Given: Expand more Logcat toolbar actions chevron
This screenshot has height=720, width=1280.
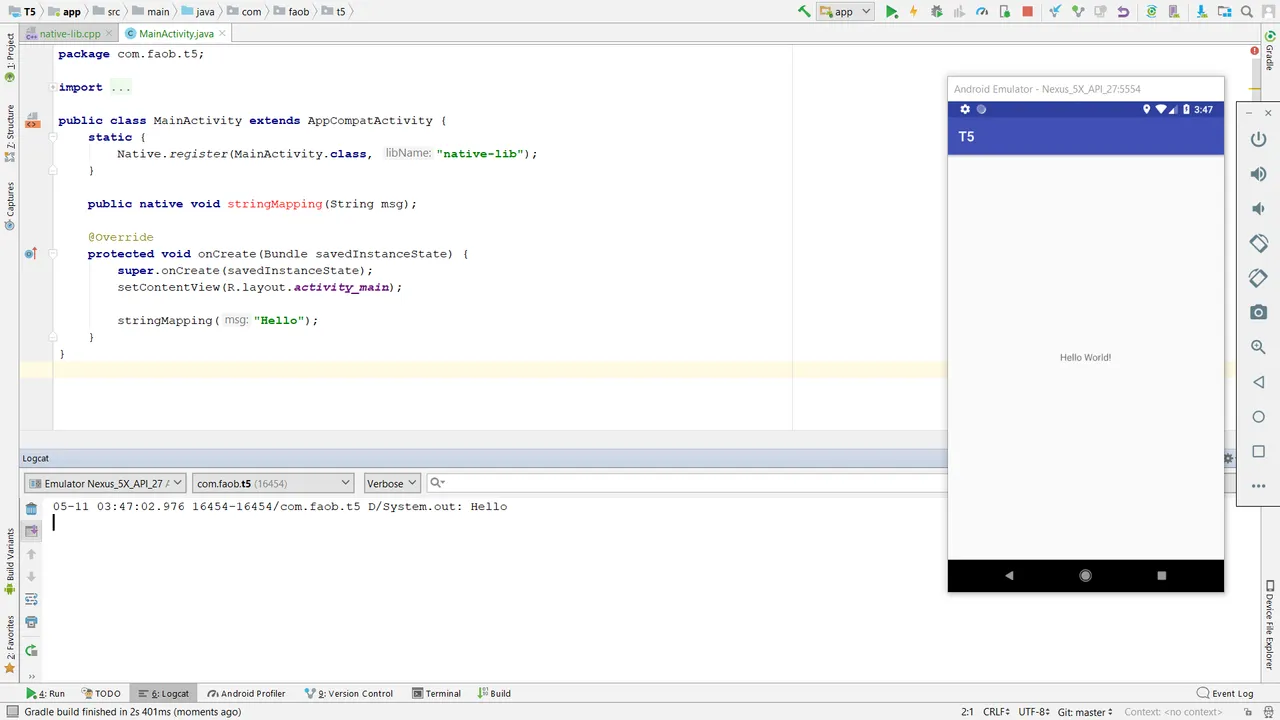Looking at the screenshot, I should tap(31, 676).
